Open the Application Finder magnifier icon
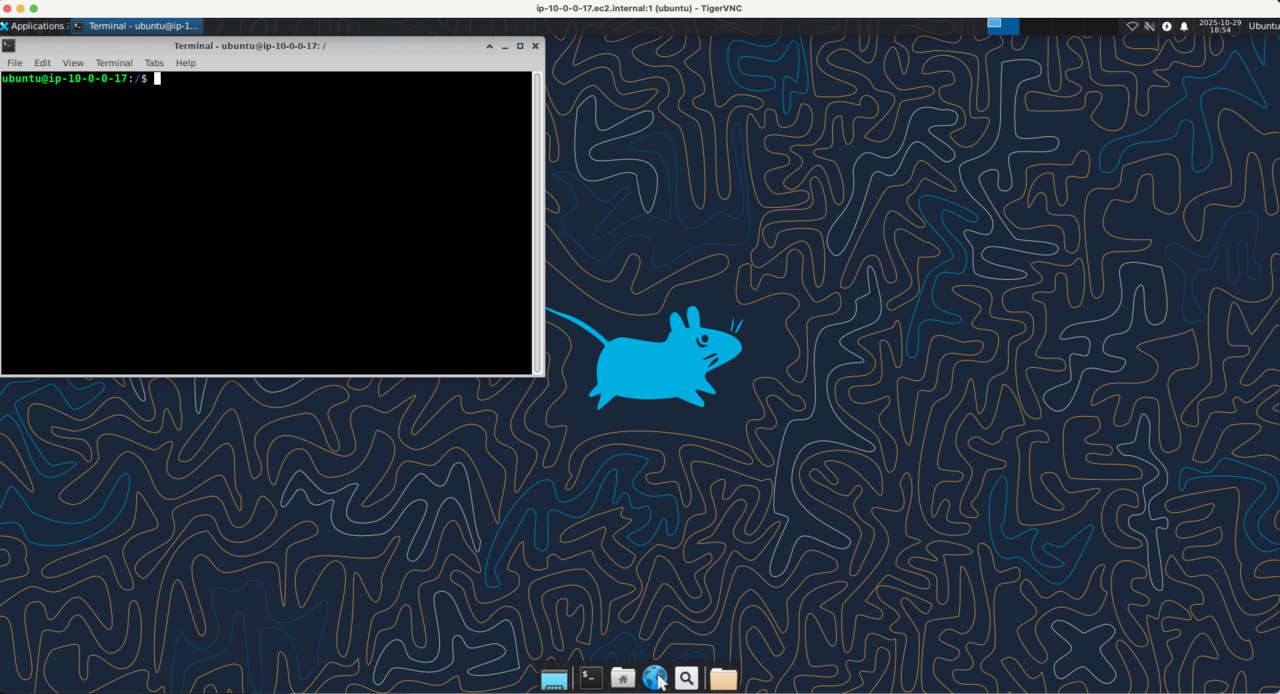Image resolution: width=1280 pixels, height=694 pixels. [686, 677]
